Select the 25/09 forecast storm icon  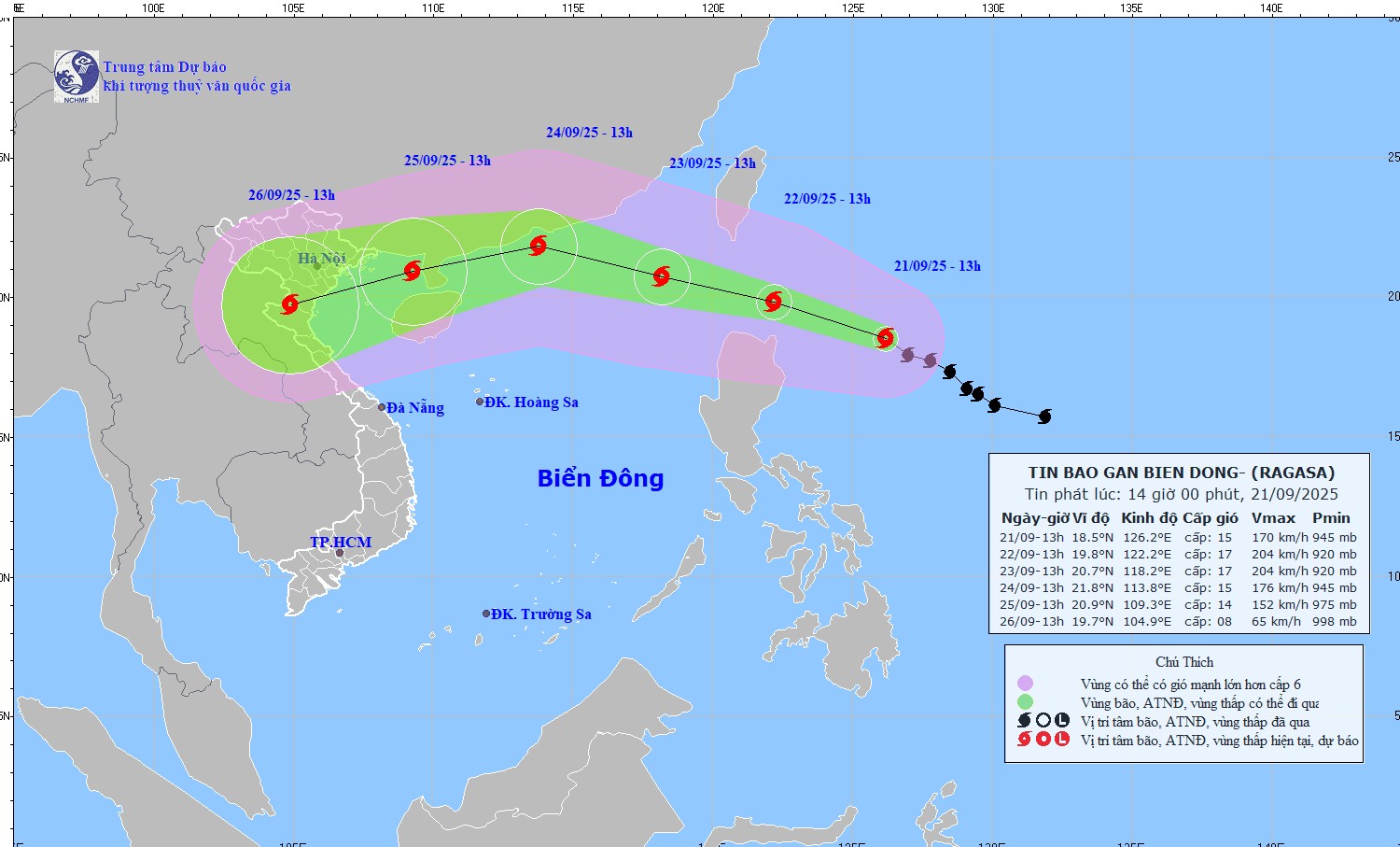[x=413, y=271]
